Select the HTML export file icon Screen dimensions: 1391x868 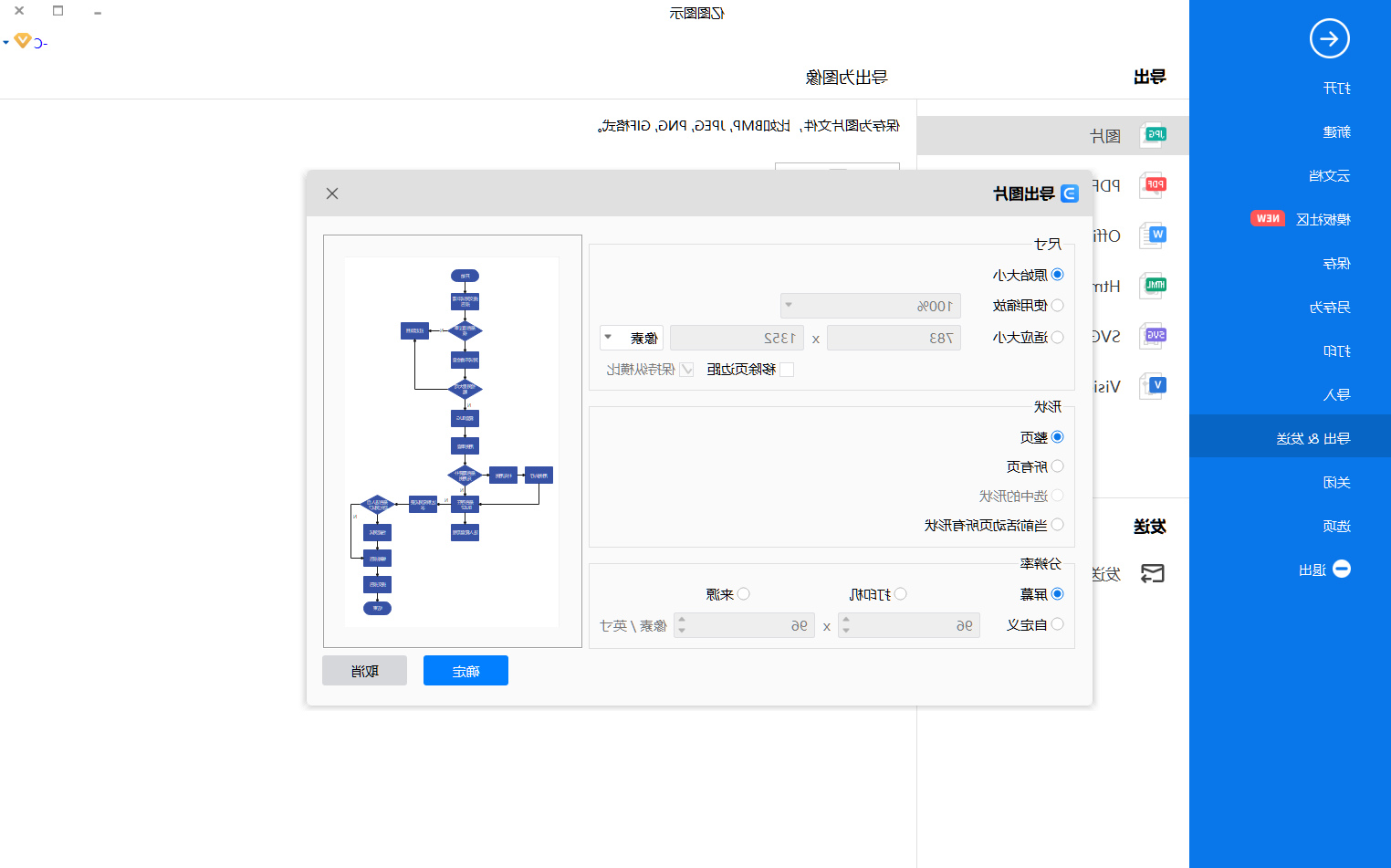pos(1154,286)
